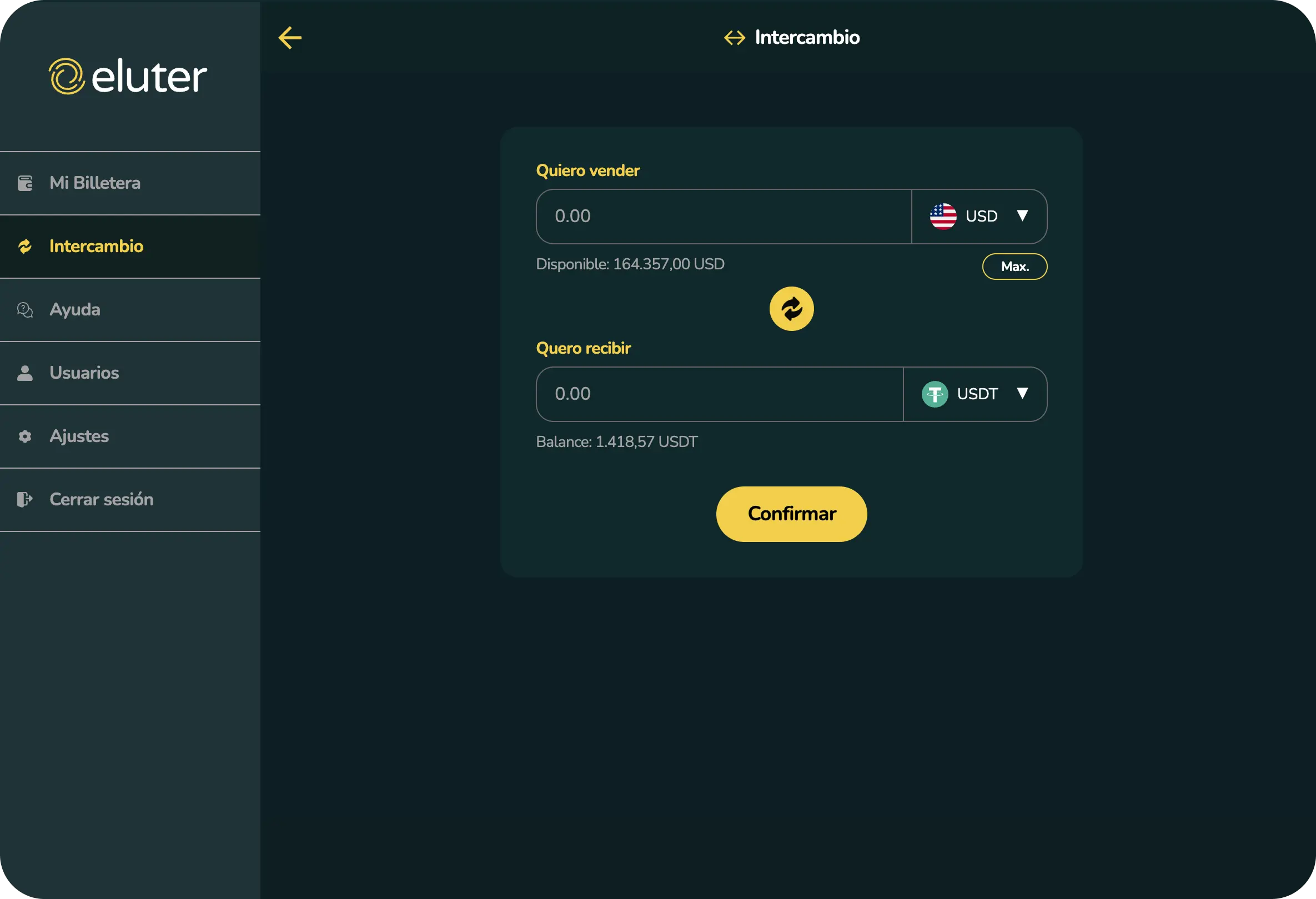This screenshot has width=1316, height=899.
Task: Open the USD sell currency selector
Action: tap(980, 216)
